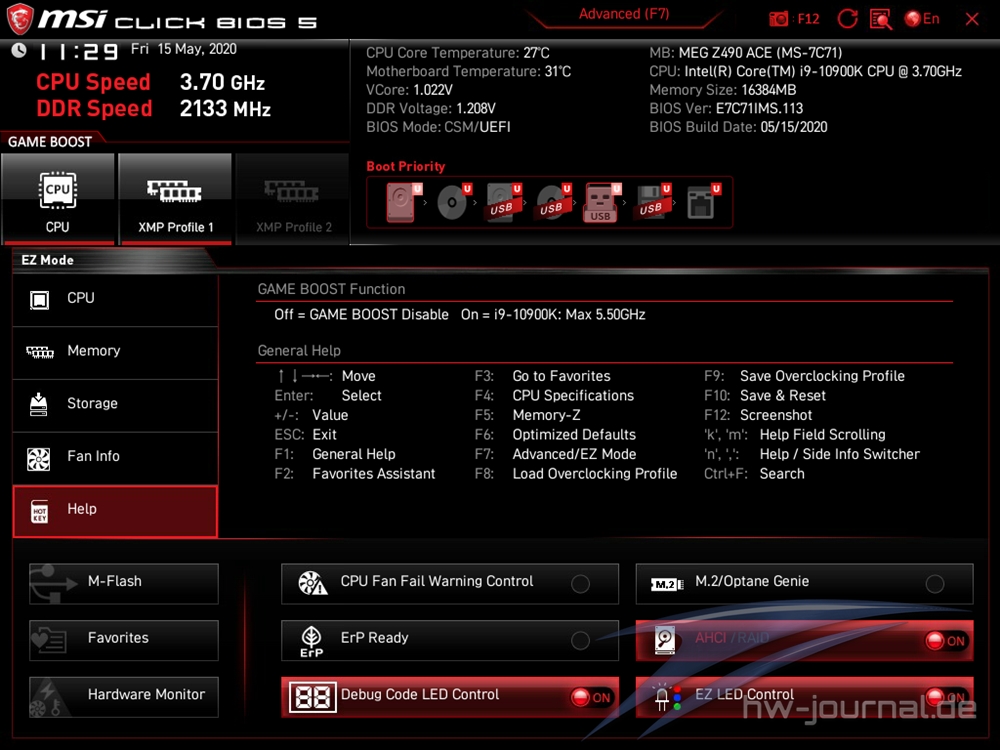Open Hardware Monitor
This screenshot has height=750, width=1000.
pyautogui.click(x=124, y=697)
